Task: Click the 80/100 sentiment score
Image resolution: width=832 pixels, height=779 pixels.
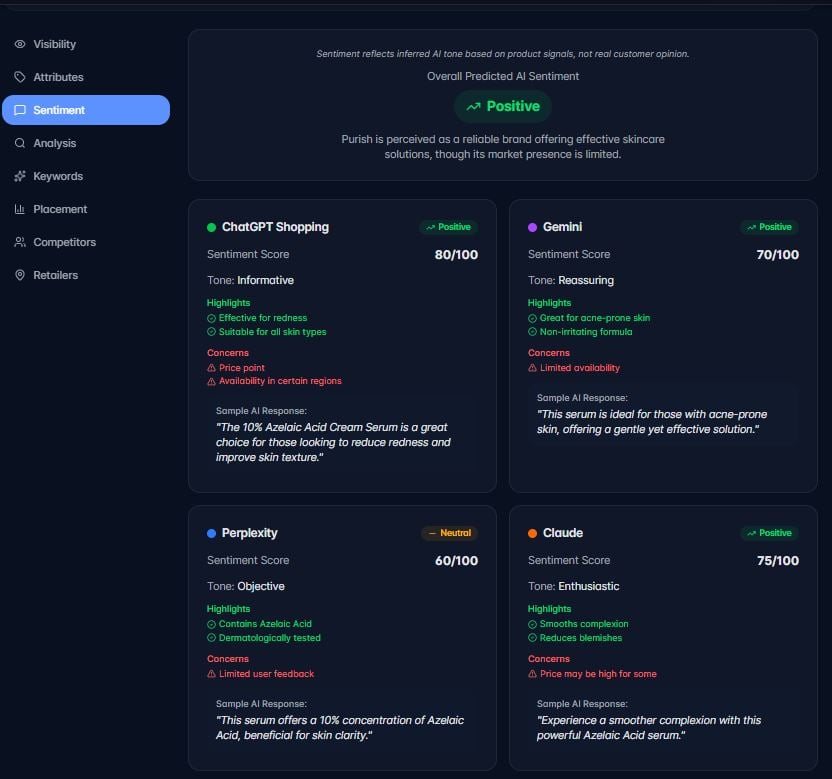Action: coord(456,255)
